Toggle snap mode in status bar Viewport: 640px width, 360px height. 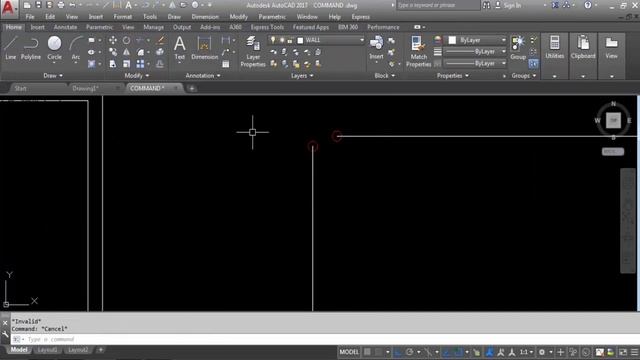379,352
